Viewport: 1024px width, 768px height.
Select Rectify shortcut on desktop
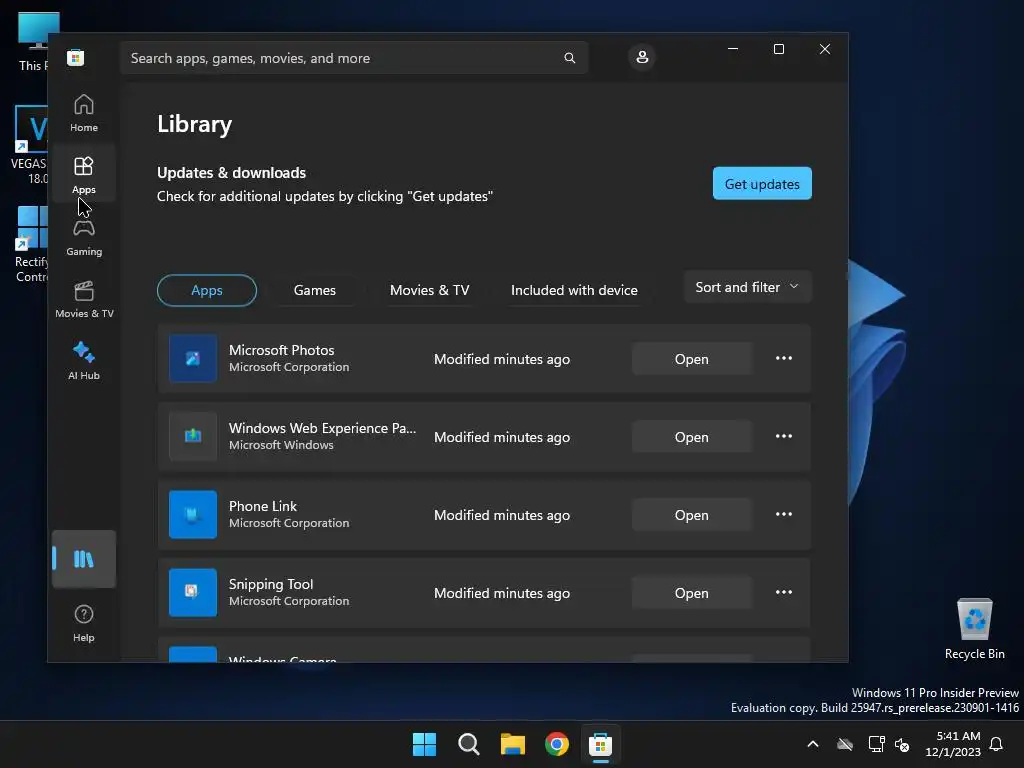click(x=31, y=244)
